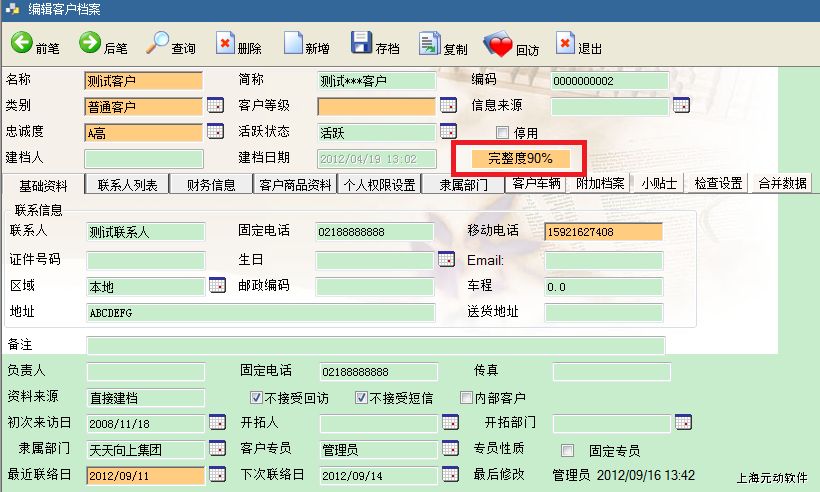The height and width of the screenshot is (492, 820).
Task: Click the 移动电话 field
Action: (603, 232)
